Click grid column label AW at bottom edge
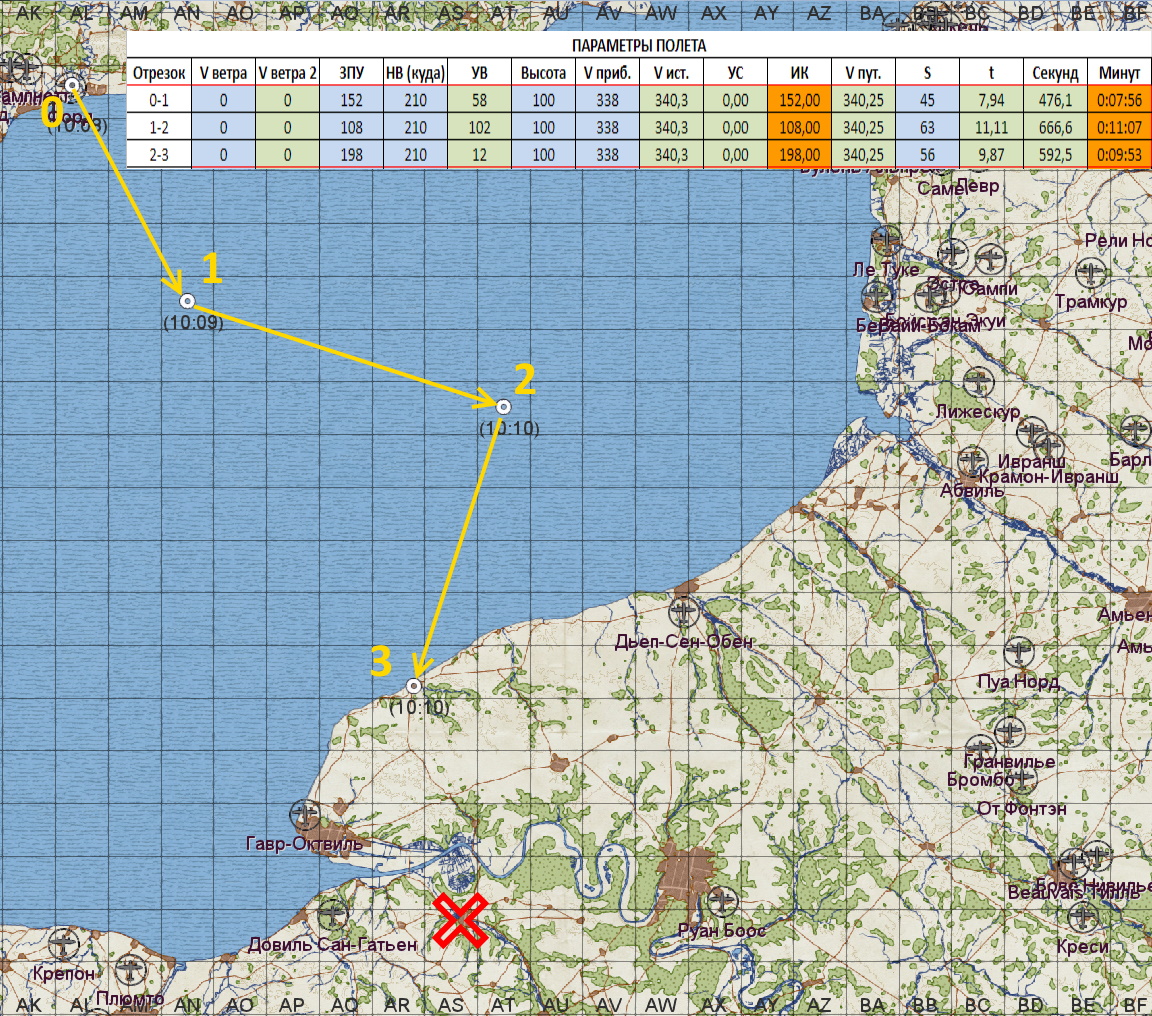The width and height of the screenshot is (1152, 1016). pos(660,1004)
